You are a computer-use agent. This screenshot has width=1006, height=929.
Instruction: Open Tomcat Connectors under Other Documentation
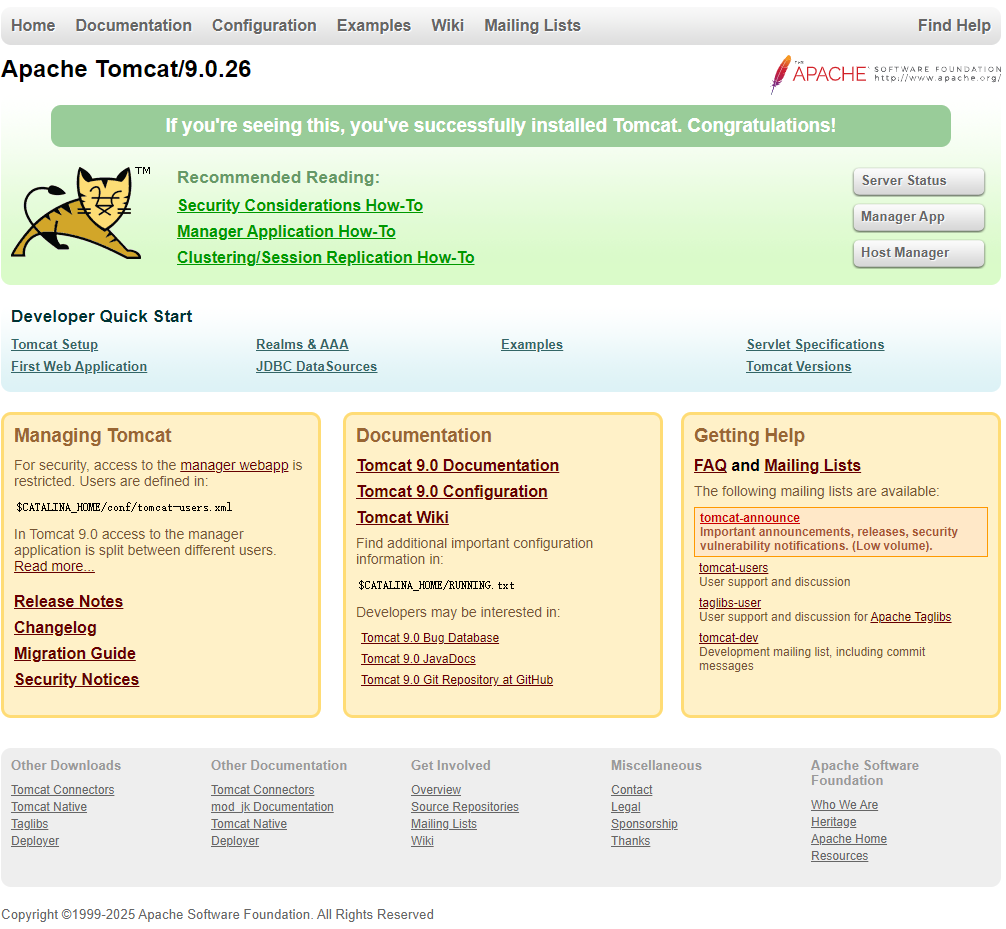(x=263, y=790)
